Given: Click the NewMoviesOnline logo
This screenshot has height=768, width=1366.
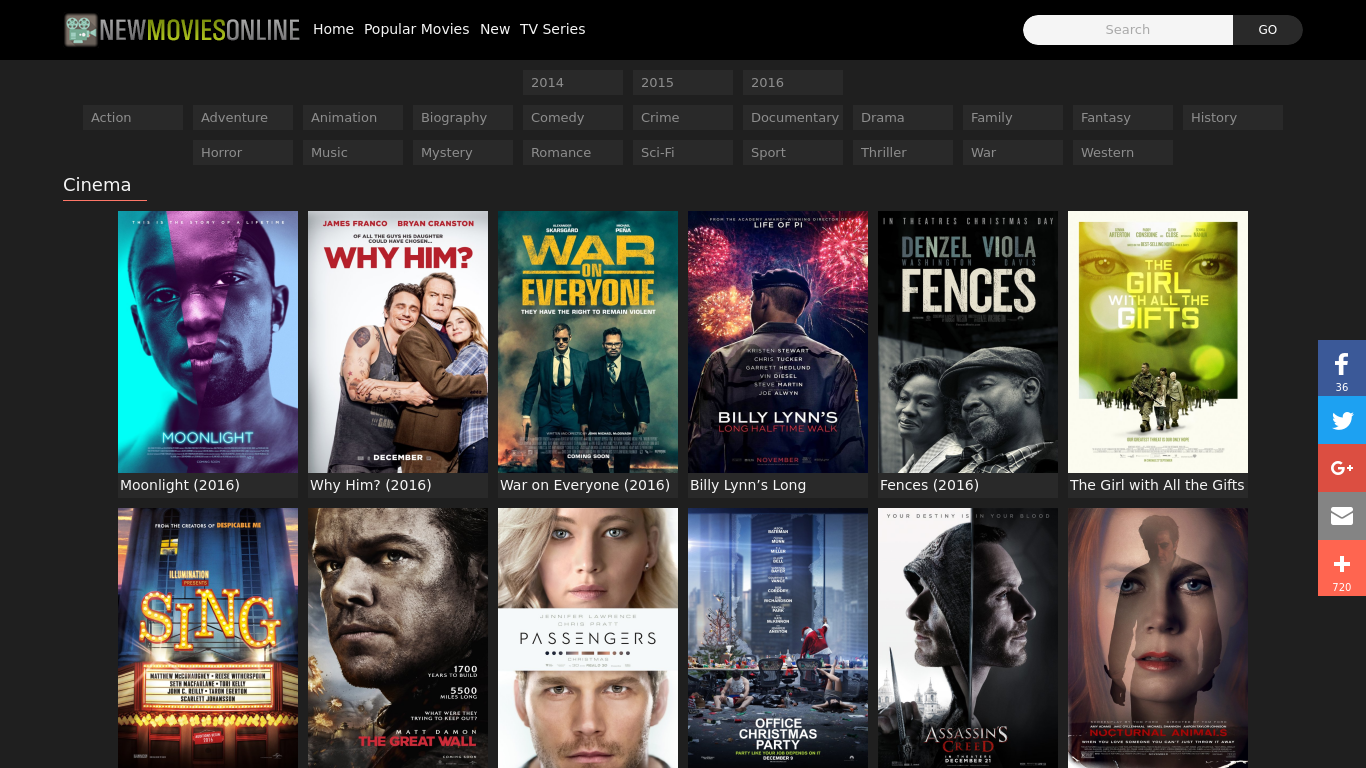Looking at the screenshot, I should 182,30.
